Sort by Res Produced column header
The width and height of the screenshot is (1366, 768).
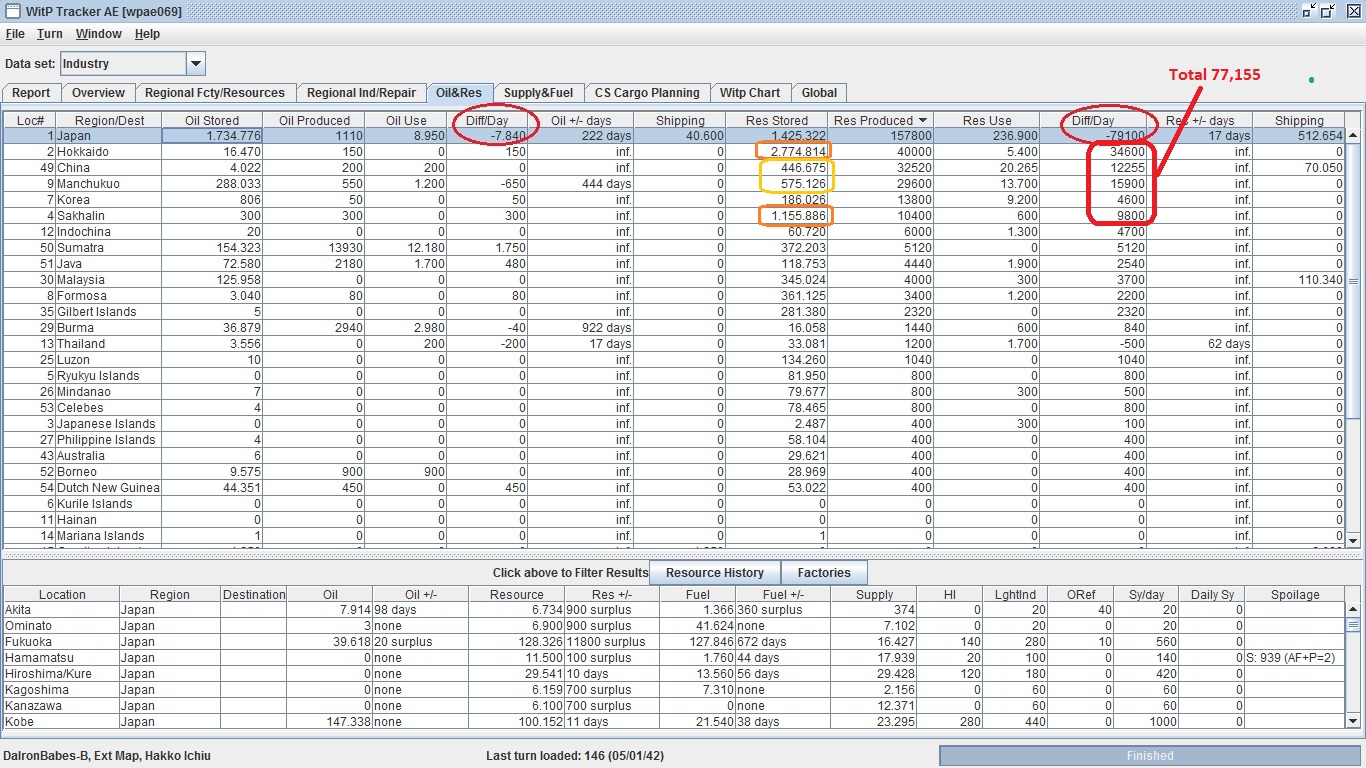tap(880, 120)
